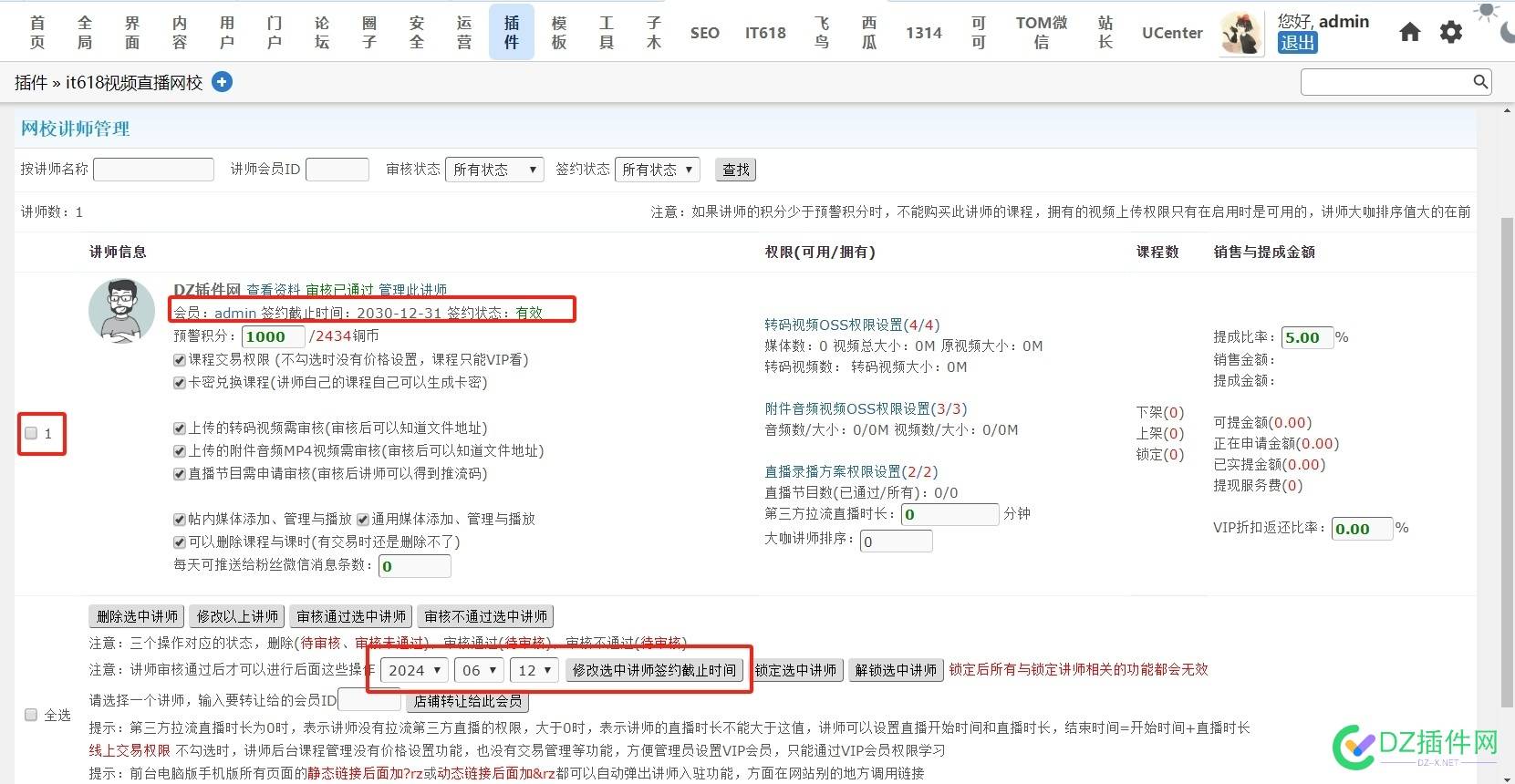Toggle the sun/moon theme icon
Viewport: 1515px width, 784px height.
[1496, 20]
